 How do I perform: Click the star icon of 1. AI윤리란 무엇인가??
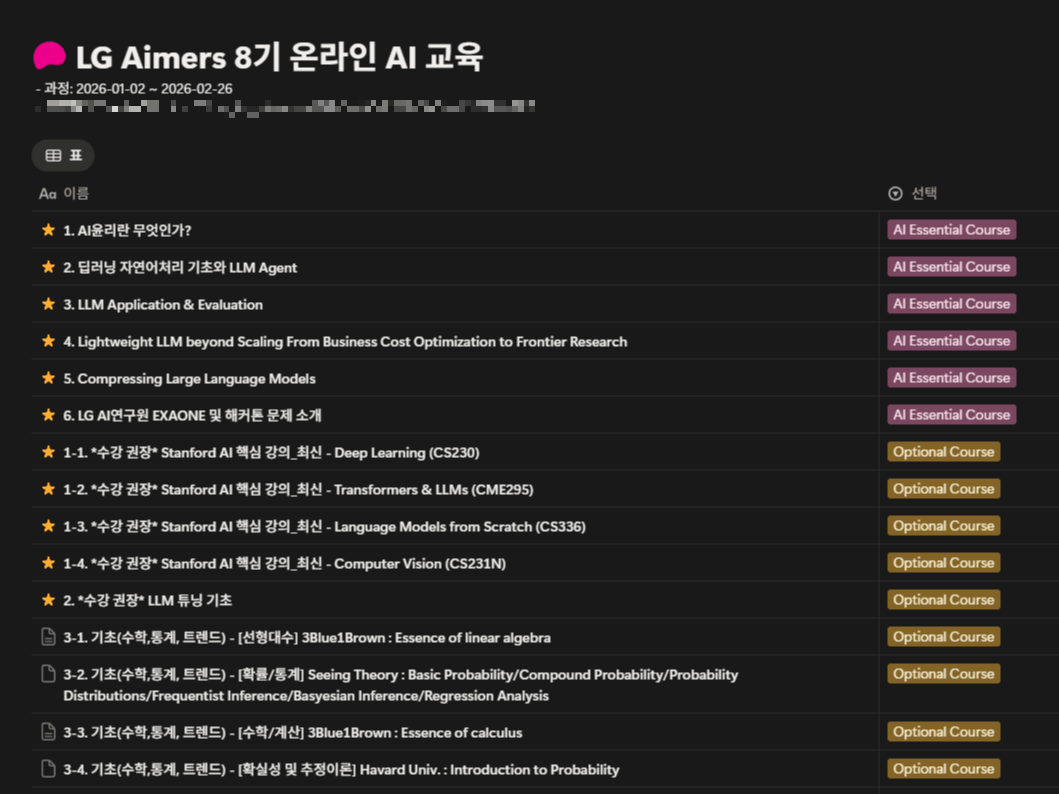point(48,230)
